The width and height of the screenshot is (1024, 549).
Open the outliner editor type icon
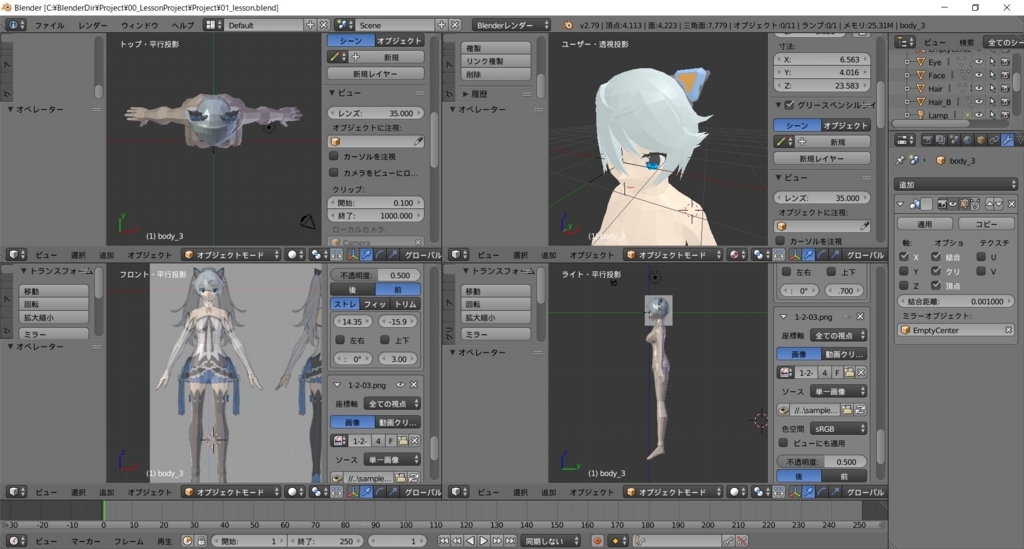tap(906, 42)
